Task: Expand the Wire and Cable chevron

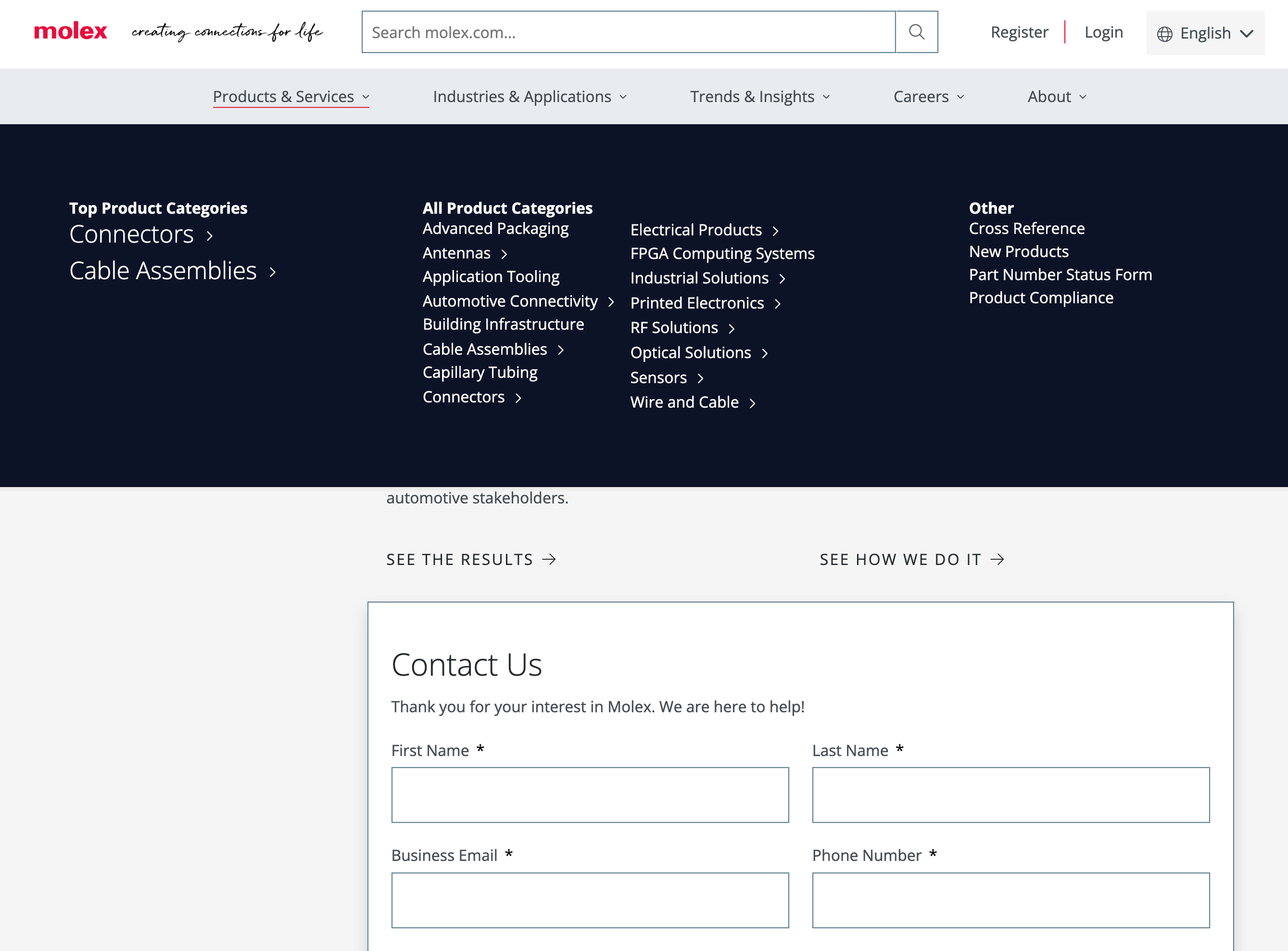Action: [752, 403]
